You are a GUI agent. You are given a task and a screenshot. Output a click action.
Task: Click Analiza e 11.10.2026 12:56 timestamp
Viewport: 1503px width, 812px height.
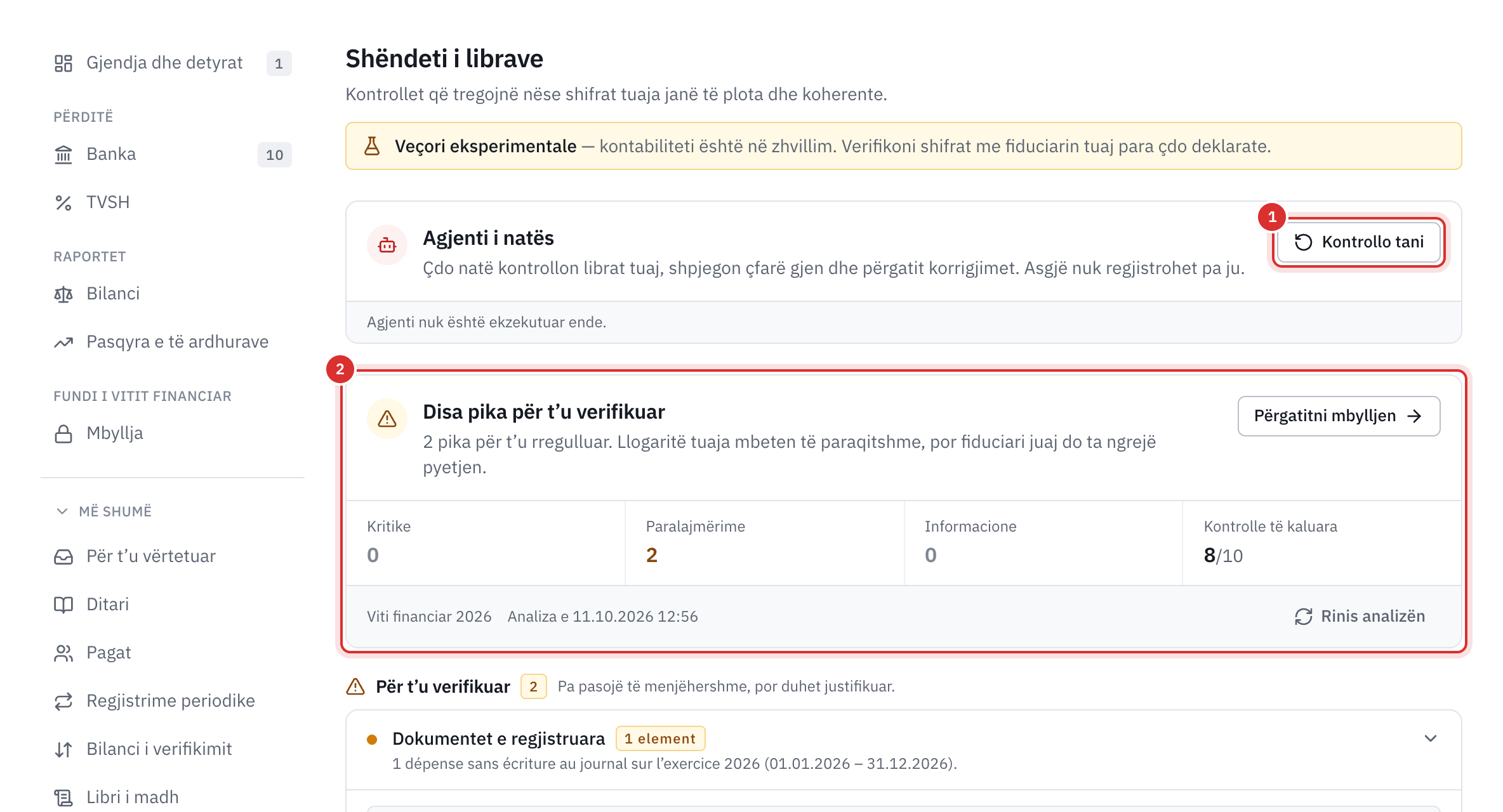(602, 617)
